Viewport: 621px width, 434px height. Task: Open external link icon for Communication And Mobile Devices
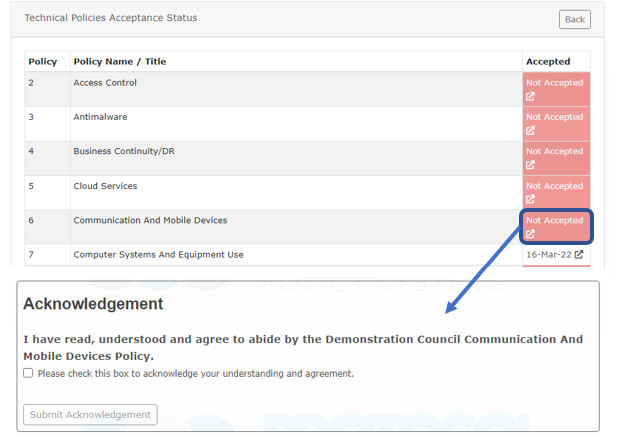530,234
